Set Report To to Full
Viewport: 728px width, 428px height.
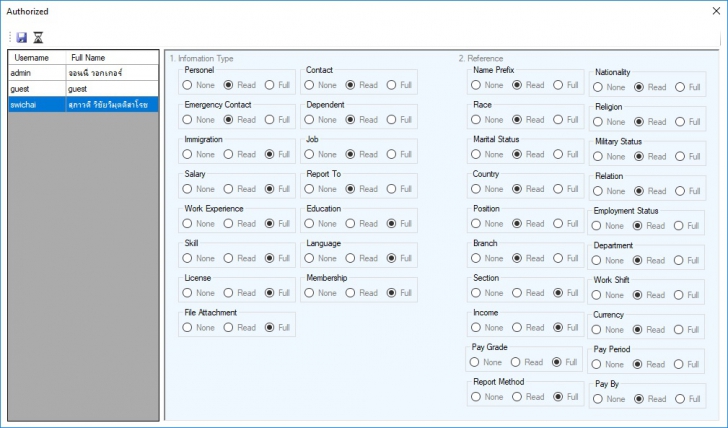click(400, 189)
